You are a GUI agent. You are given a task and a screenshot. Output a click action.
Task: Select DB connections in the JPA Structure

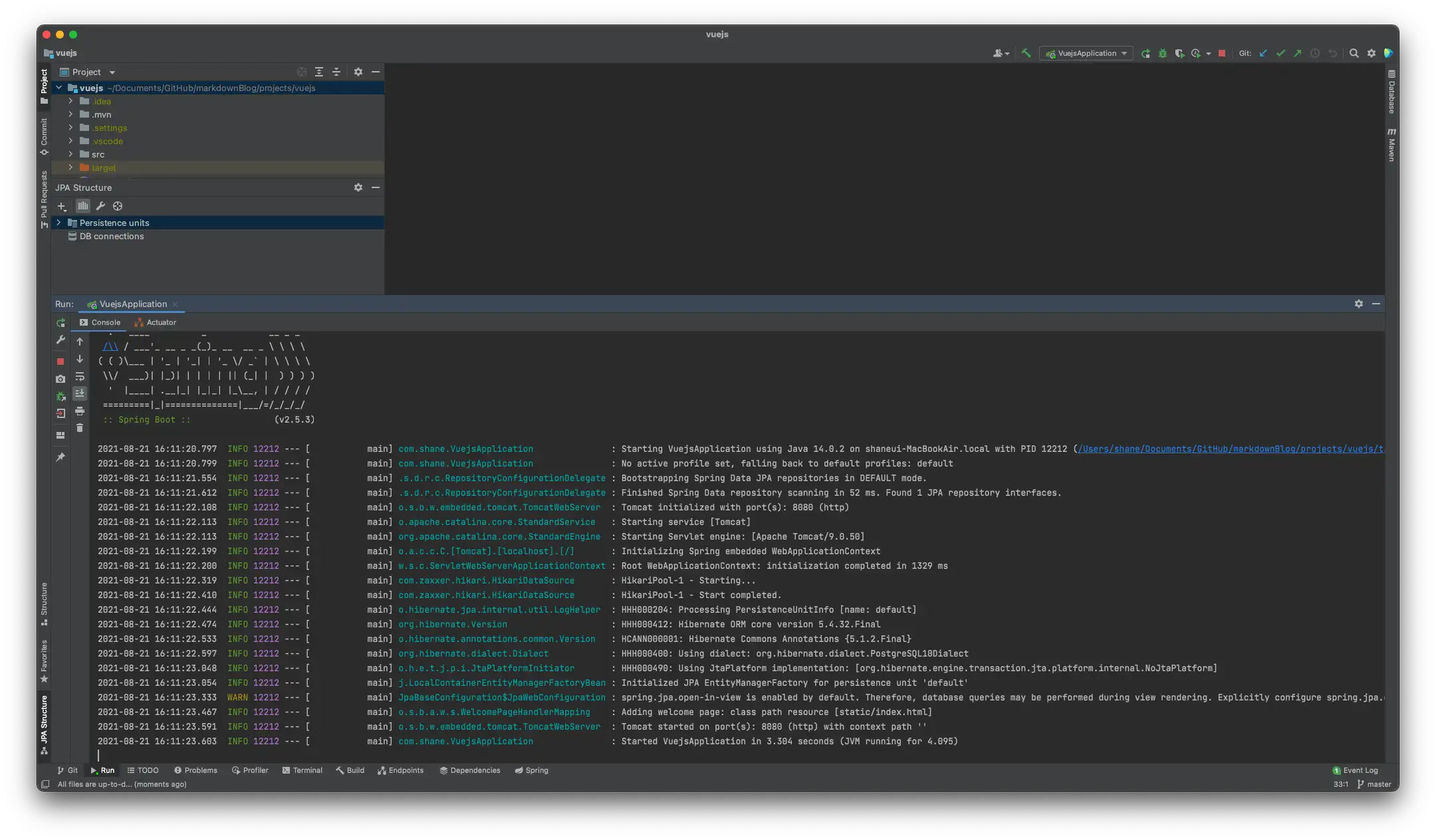click(x=111, y=237)
